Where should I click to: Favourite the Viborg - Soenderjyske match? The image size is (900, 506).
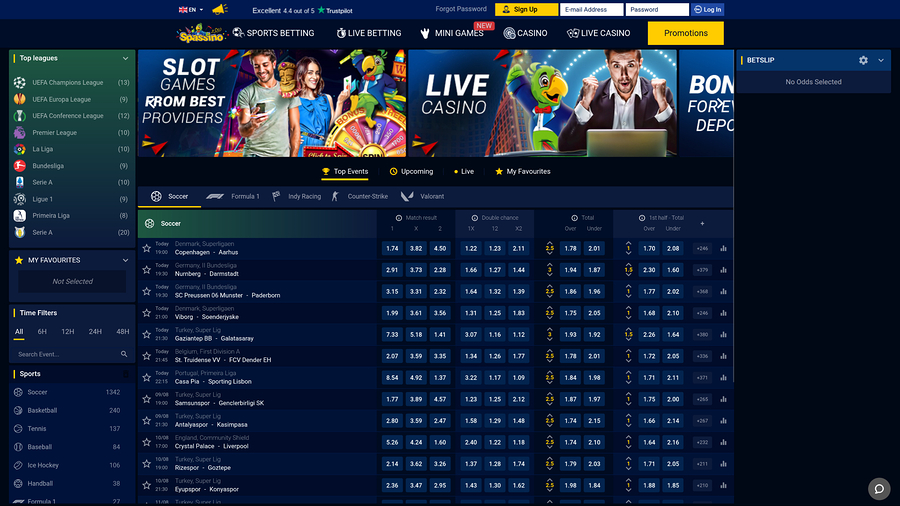click(x=146, y=313)
